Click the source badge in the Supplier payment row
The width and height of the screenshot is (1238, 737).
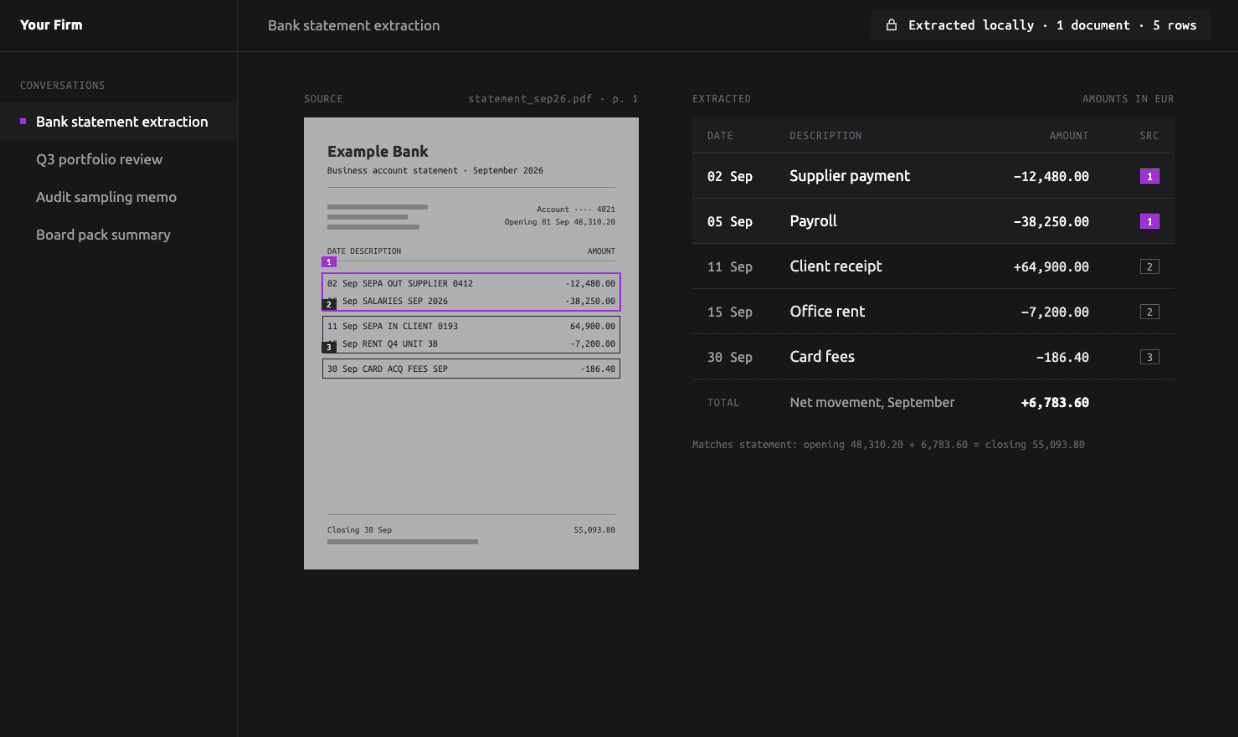[1149, 176]
